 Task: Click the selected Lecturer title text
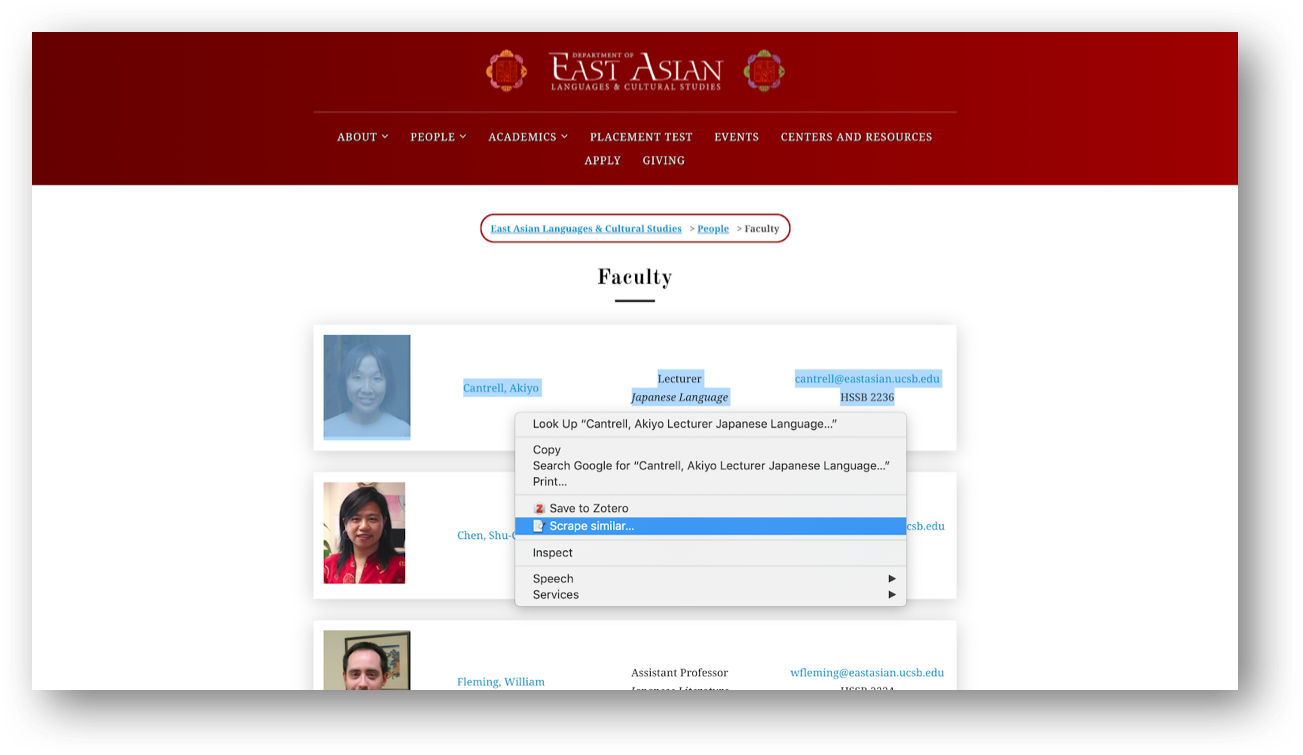tap(680, 379)
